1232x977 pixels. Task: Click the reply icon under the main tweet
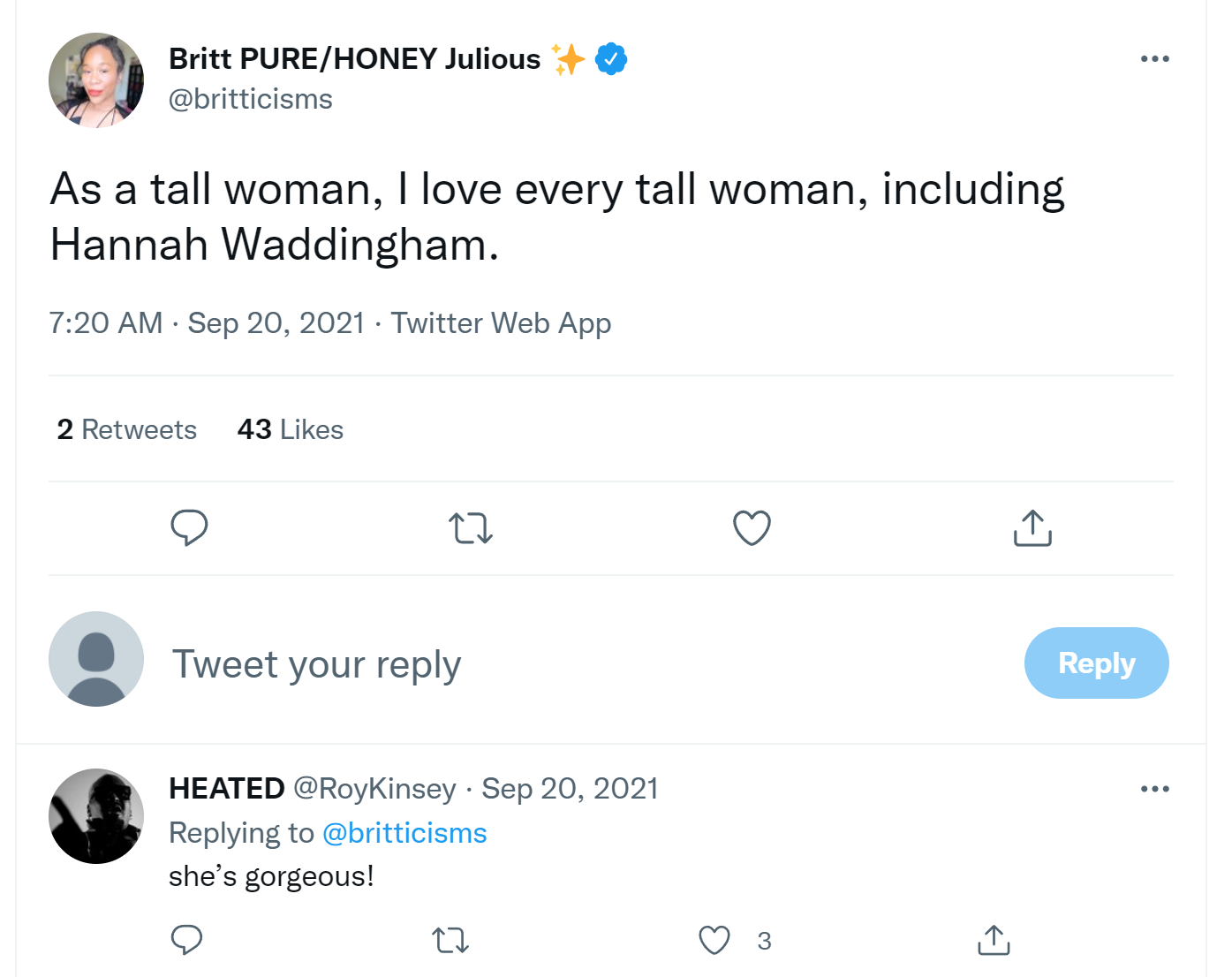pos(189,528)
